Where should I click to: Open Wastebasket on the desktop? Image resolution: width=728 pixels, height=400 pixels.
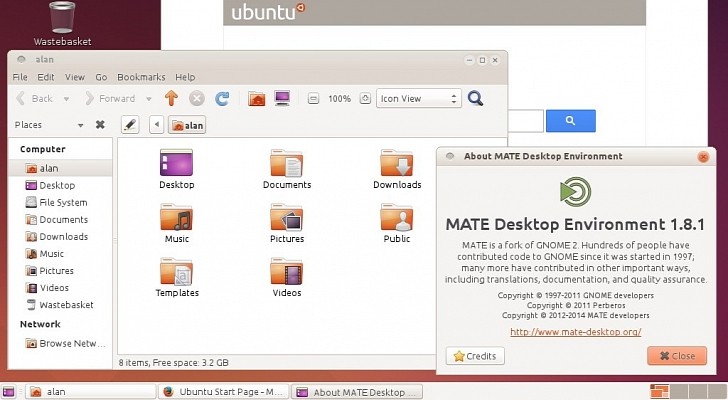pos(62,18)
